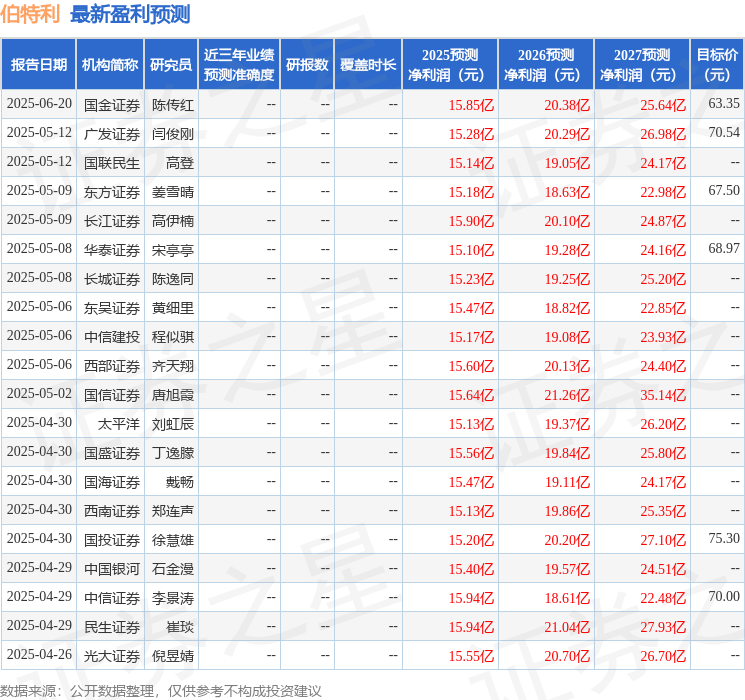Select the 光大证券 institution cell
The width and height of the screenshot is (745, 700).
click(x=112, y=656)
